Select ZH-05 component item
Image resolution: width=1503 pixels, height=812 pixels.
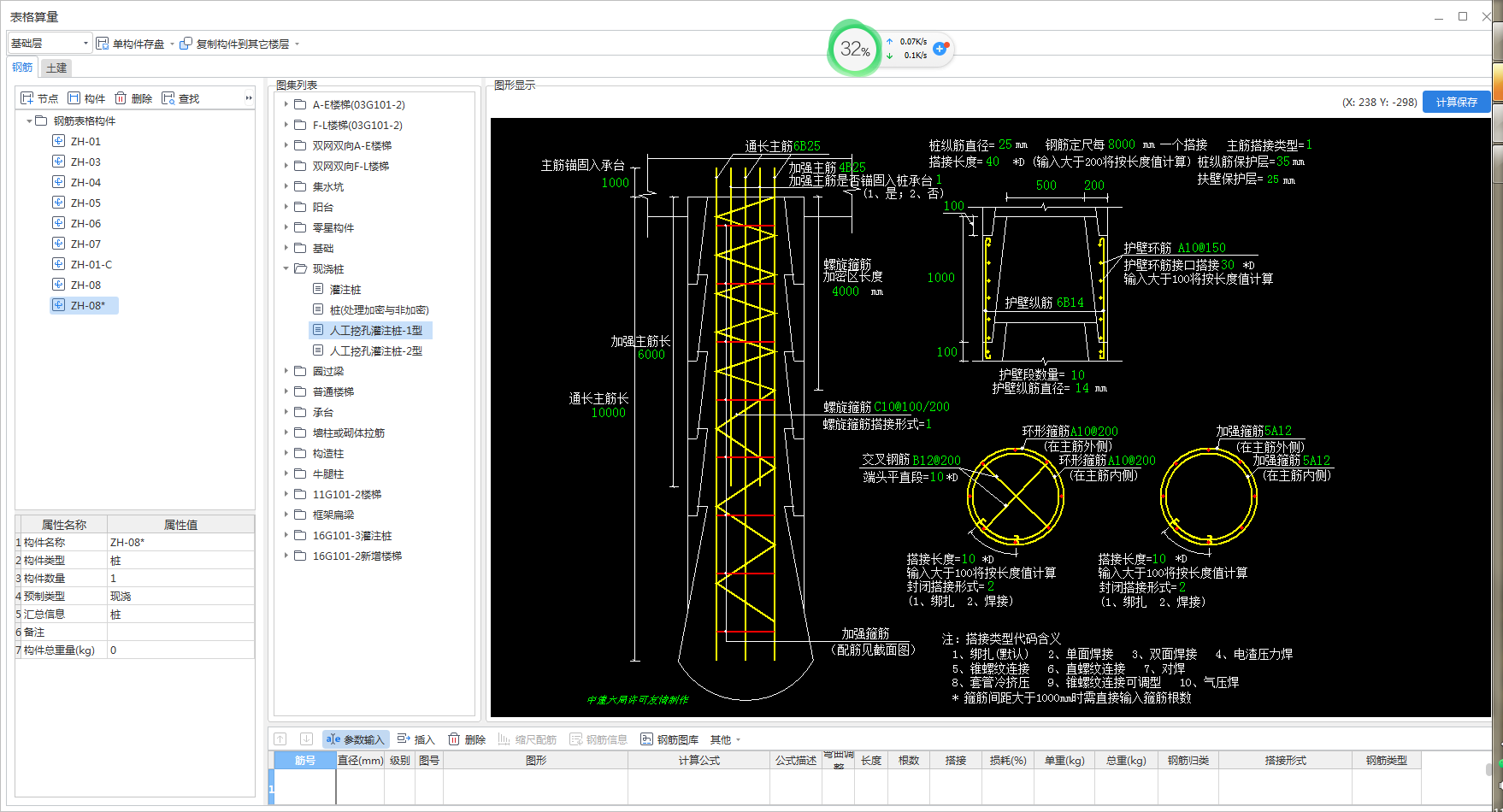85,203
